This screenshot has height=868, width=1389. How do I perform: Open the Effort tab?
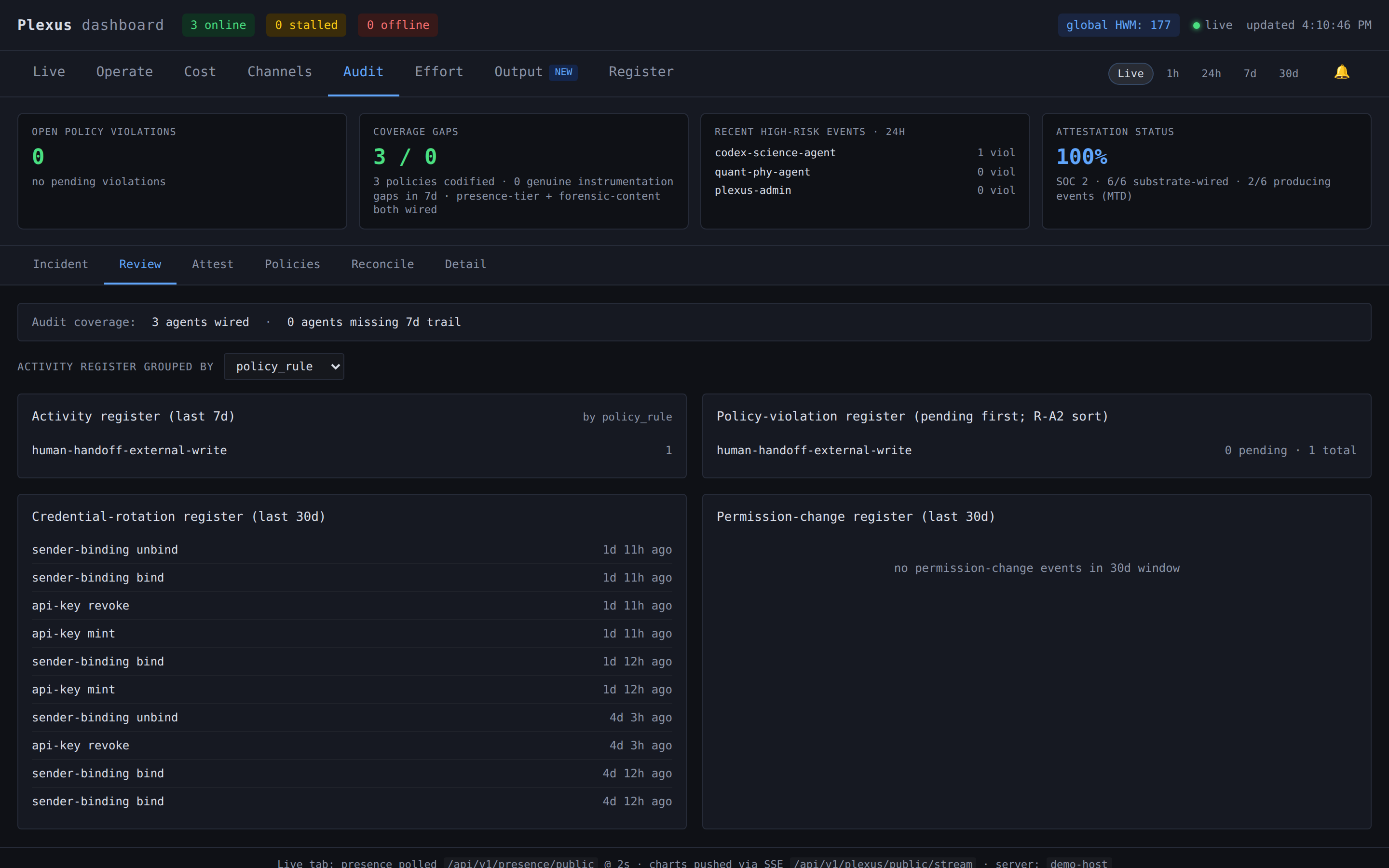pos(439,72)
